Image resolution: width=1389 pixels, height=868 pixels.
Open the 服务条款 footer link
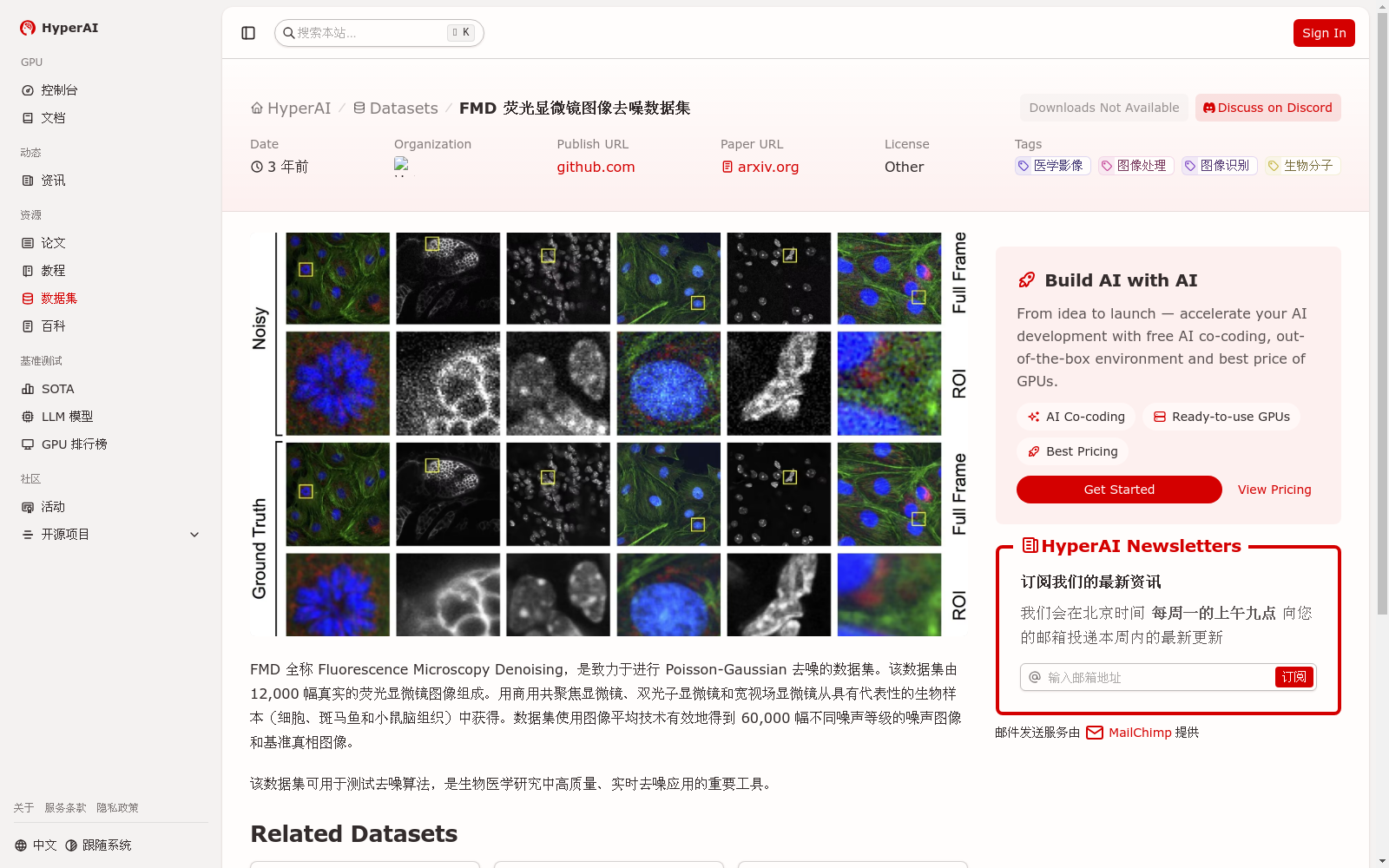point(65,808)
